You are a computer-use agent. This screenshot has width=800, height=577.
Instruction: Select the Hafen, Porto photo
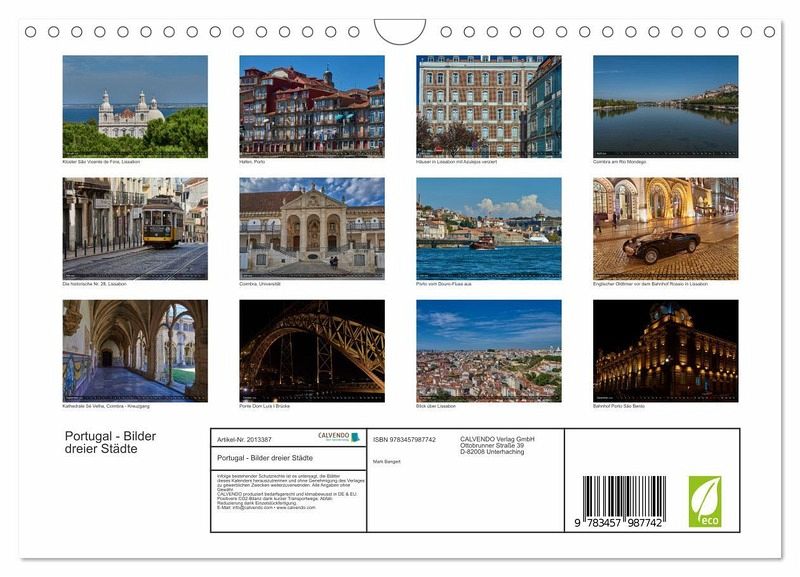pos(312,106)
